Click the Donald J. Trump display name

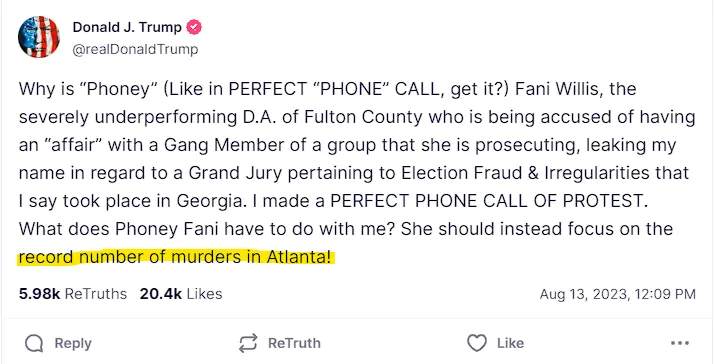tap(127, 27)
